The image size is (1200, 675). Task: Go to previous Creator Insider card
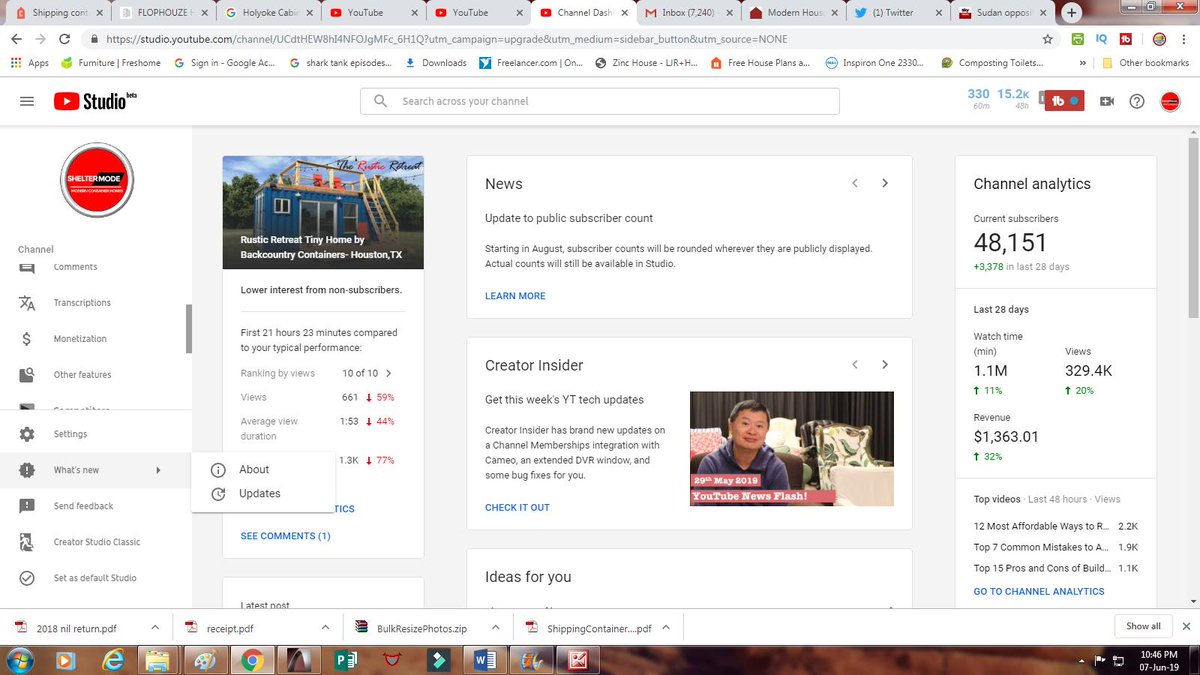point(855,365)
